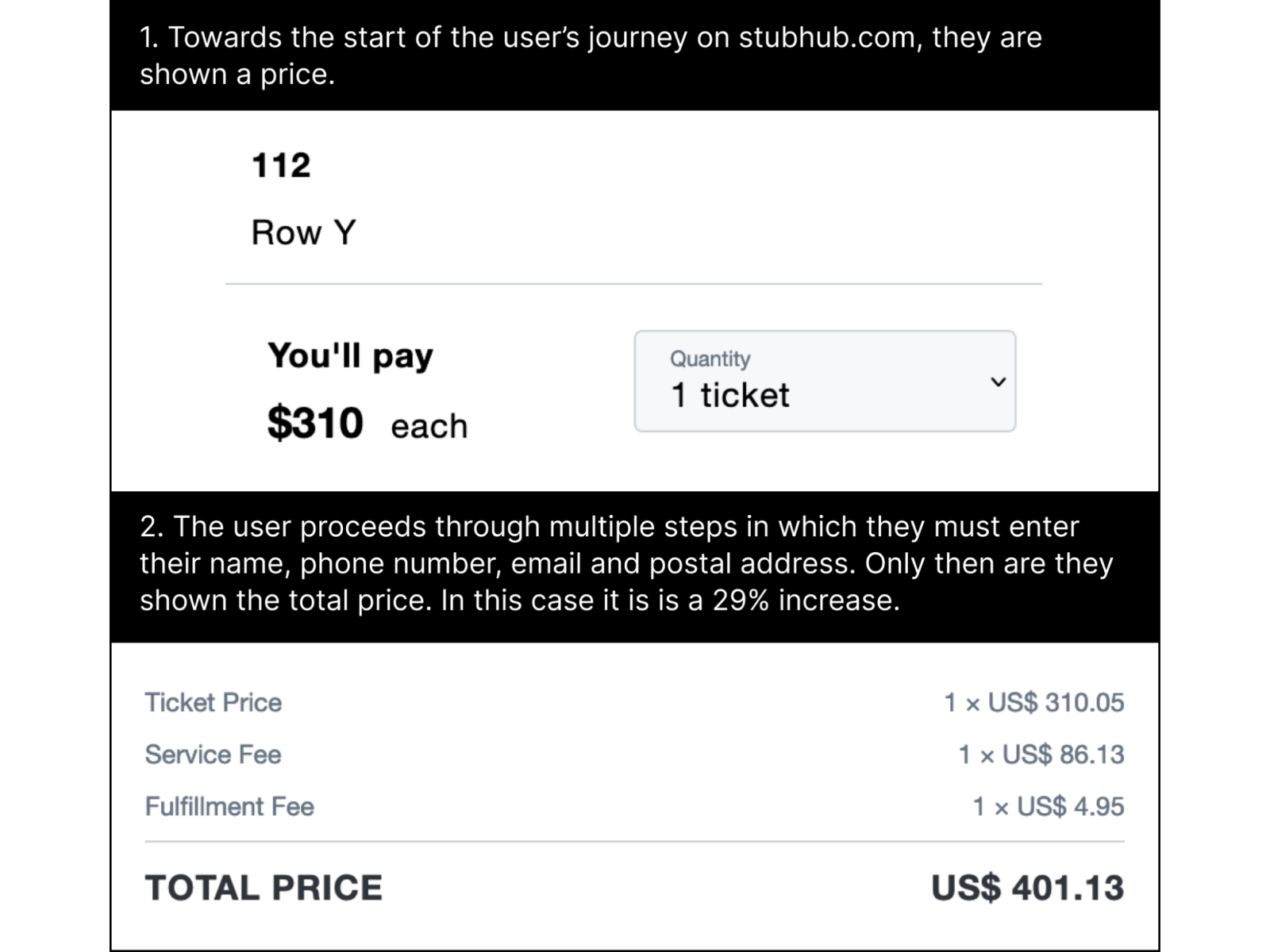Click the "Ticket Price" line label
Image resolution: width=1270 pixels, height=952 pixels.
tap(213, 702)
